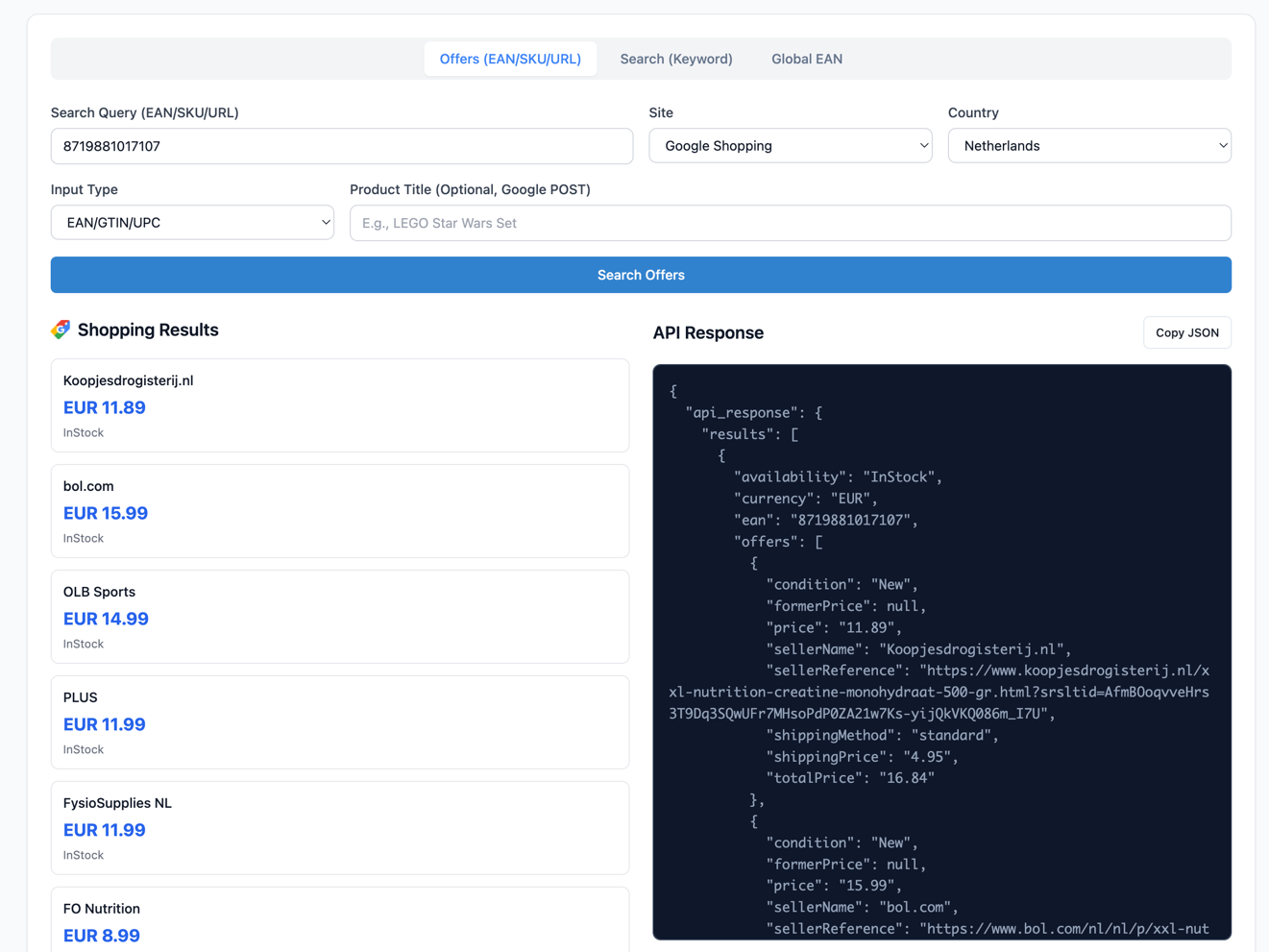Click the EUR 8.99 price
The image size is (1269, 952).
(102, 936)
